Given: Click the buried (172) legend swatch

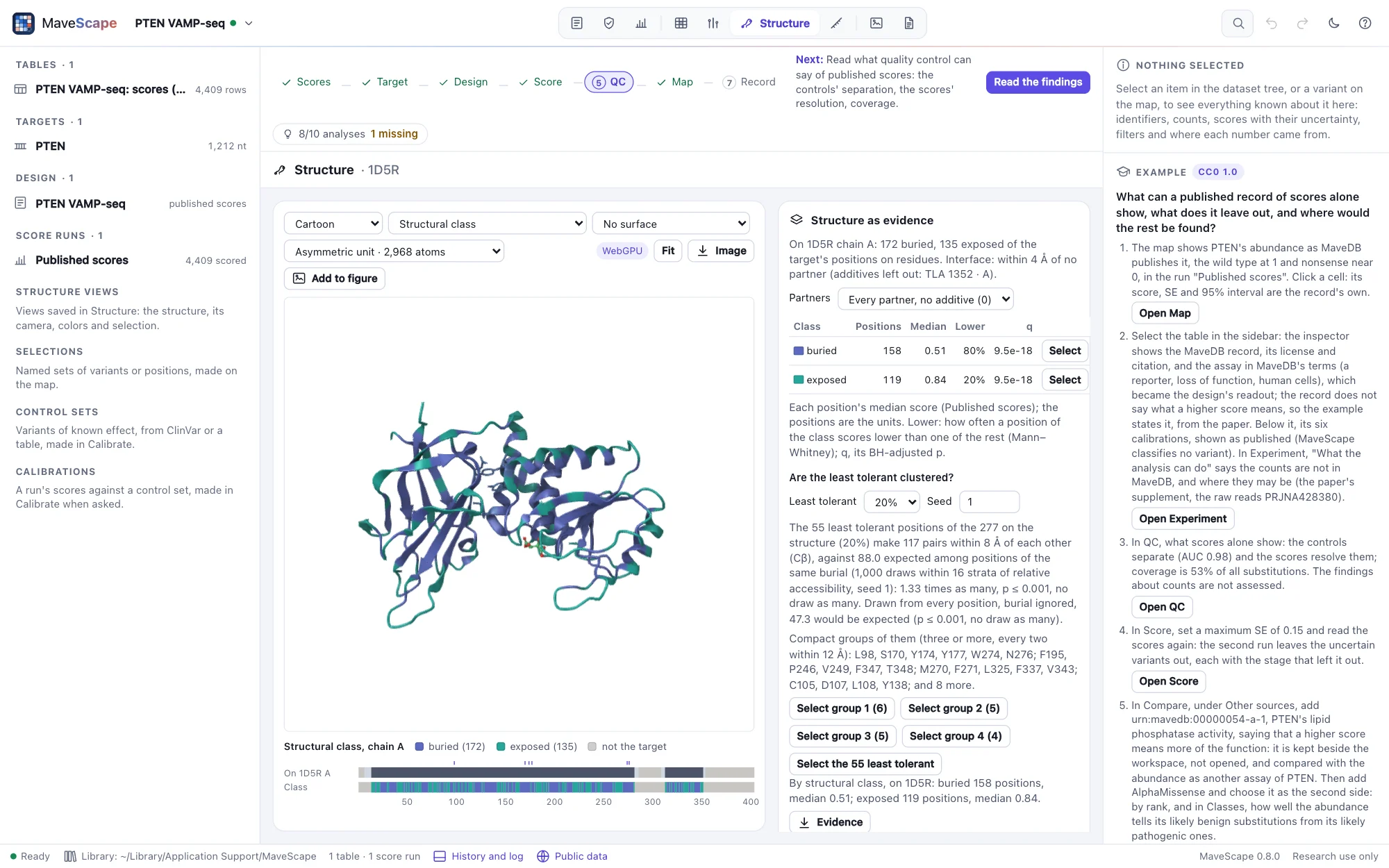Looking at the screenshot, I should [x=419, y=746].
